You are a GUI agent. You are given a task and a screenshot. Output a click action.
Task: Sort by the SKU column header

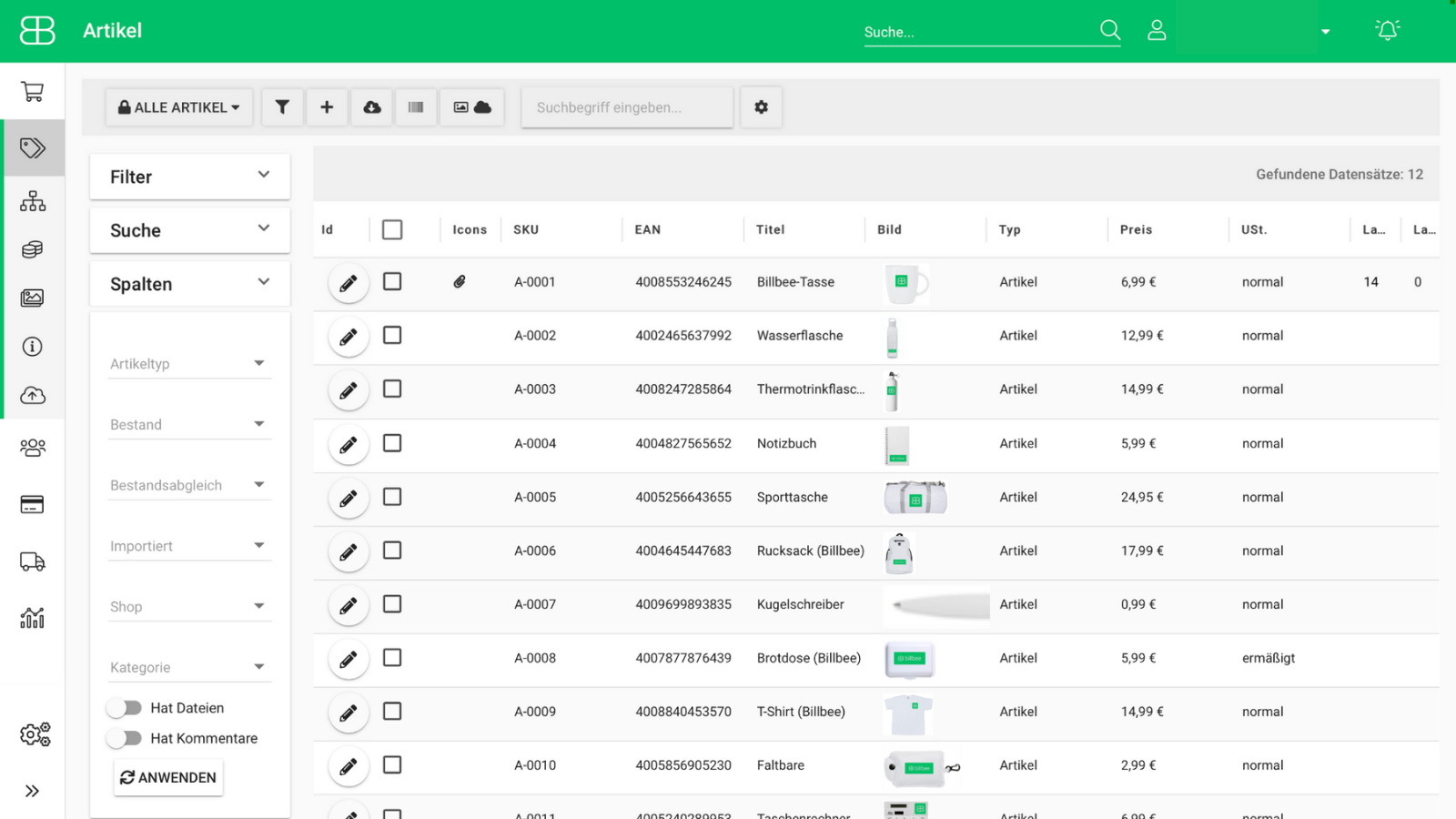[x=526, y=229]
